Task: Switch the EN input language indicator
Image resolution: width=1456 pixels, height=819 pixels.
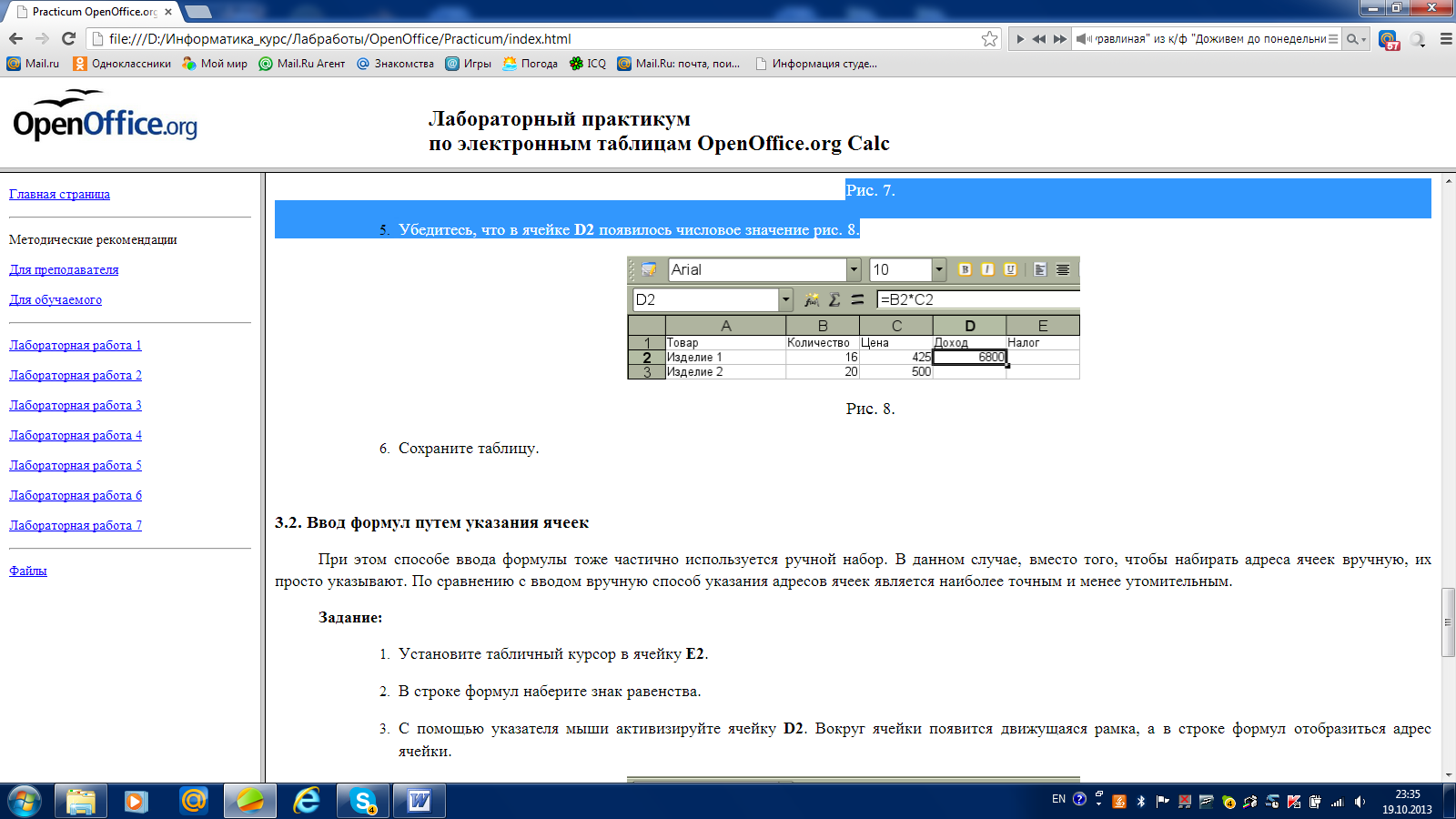Action: 1058,799
